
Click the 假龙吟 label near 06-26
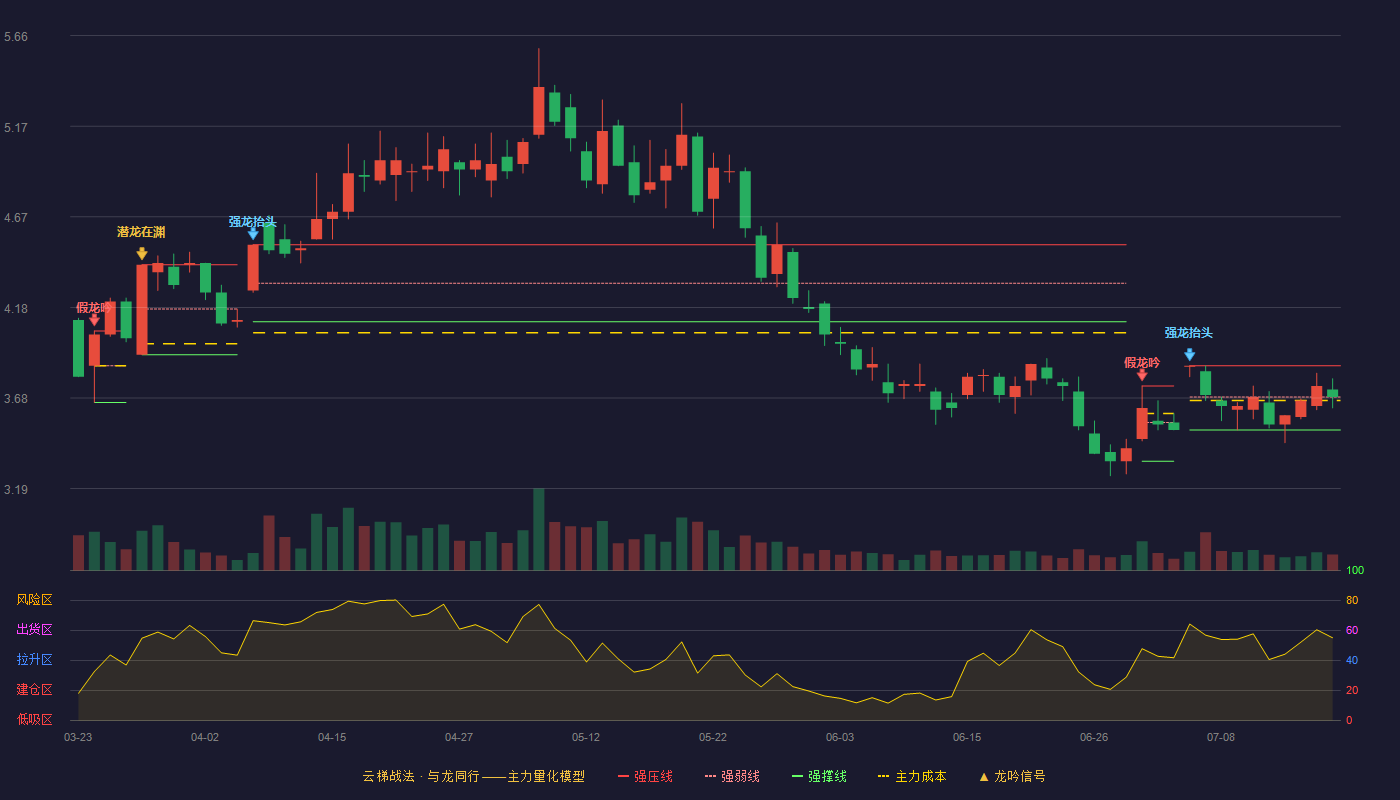[x=1141, y=363]
